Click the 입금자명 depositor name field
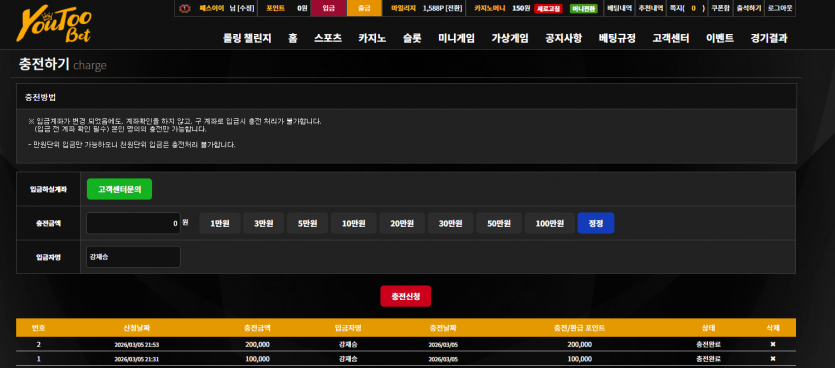This screenshot has height=368, width=835. coord(133,257)
